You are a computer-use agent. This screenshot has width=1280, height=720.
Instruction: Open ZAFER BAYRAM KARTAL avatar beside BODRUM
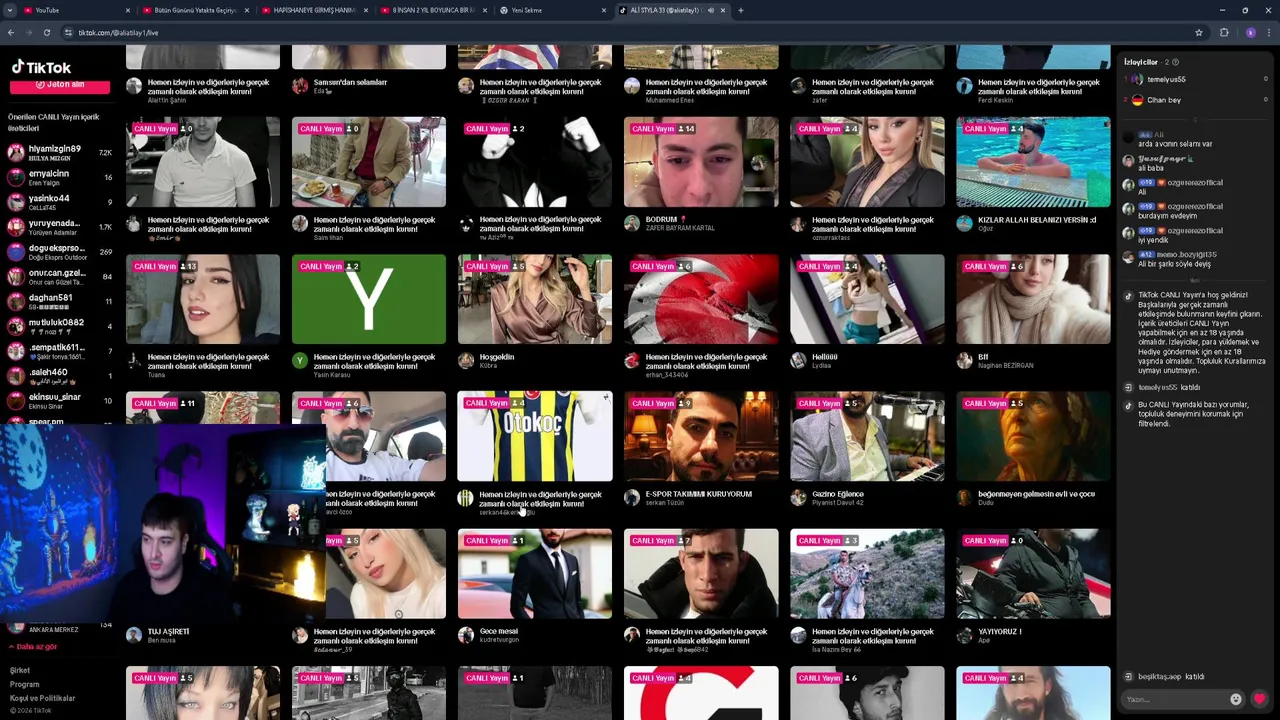click(632, 224)
